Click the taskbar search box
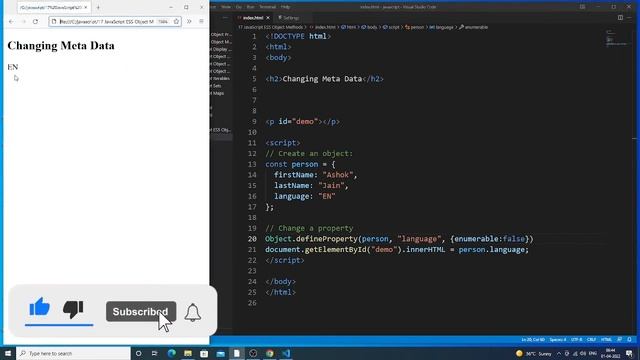The image size is (640, 360). [73, 353]
